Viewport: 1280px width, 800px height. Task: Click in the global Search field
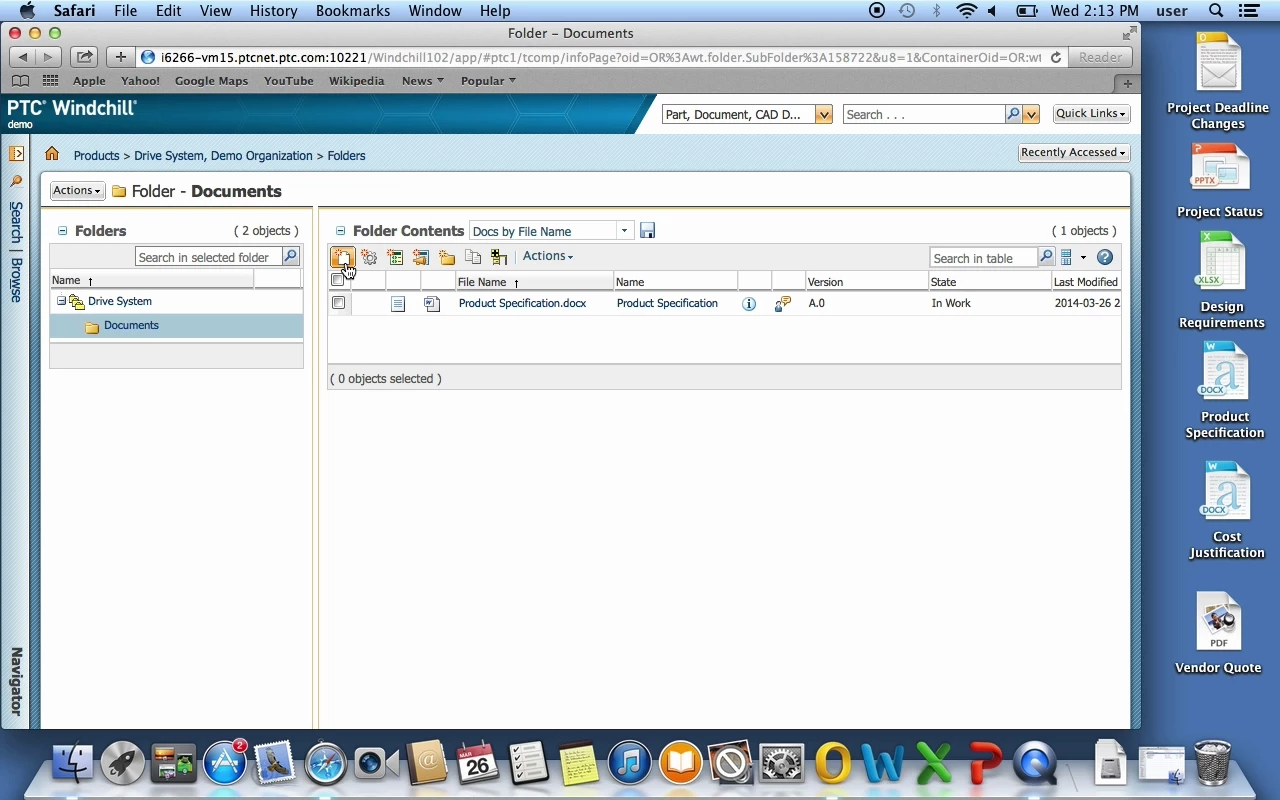[x=924, y=114]
